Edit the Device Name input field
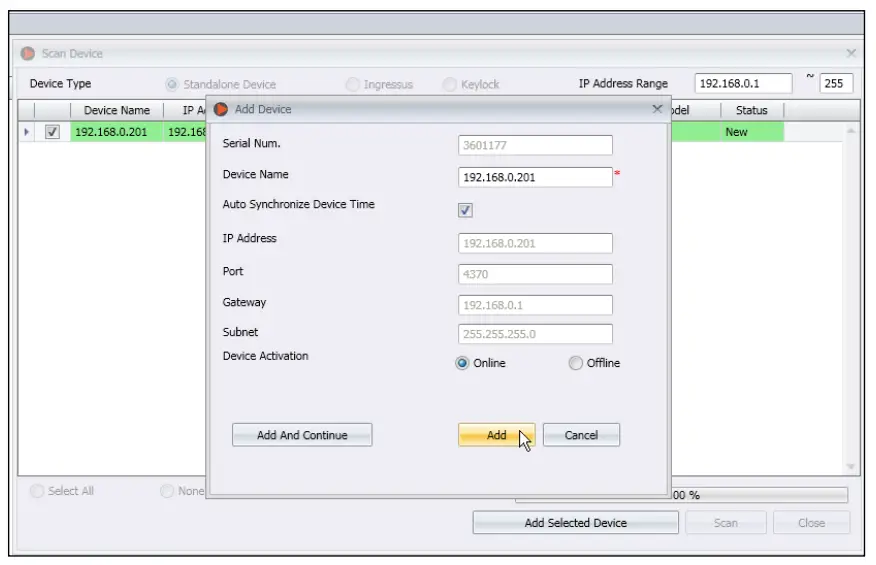Screen dimensions: 876x565 tap(535, 177)
